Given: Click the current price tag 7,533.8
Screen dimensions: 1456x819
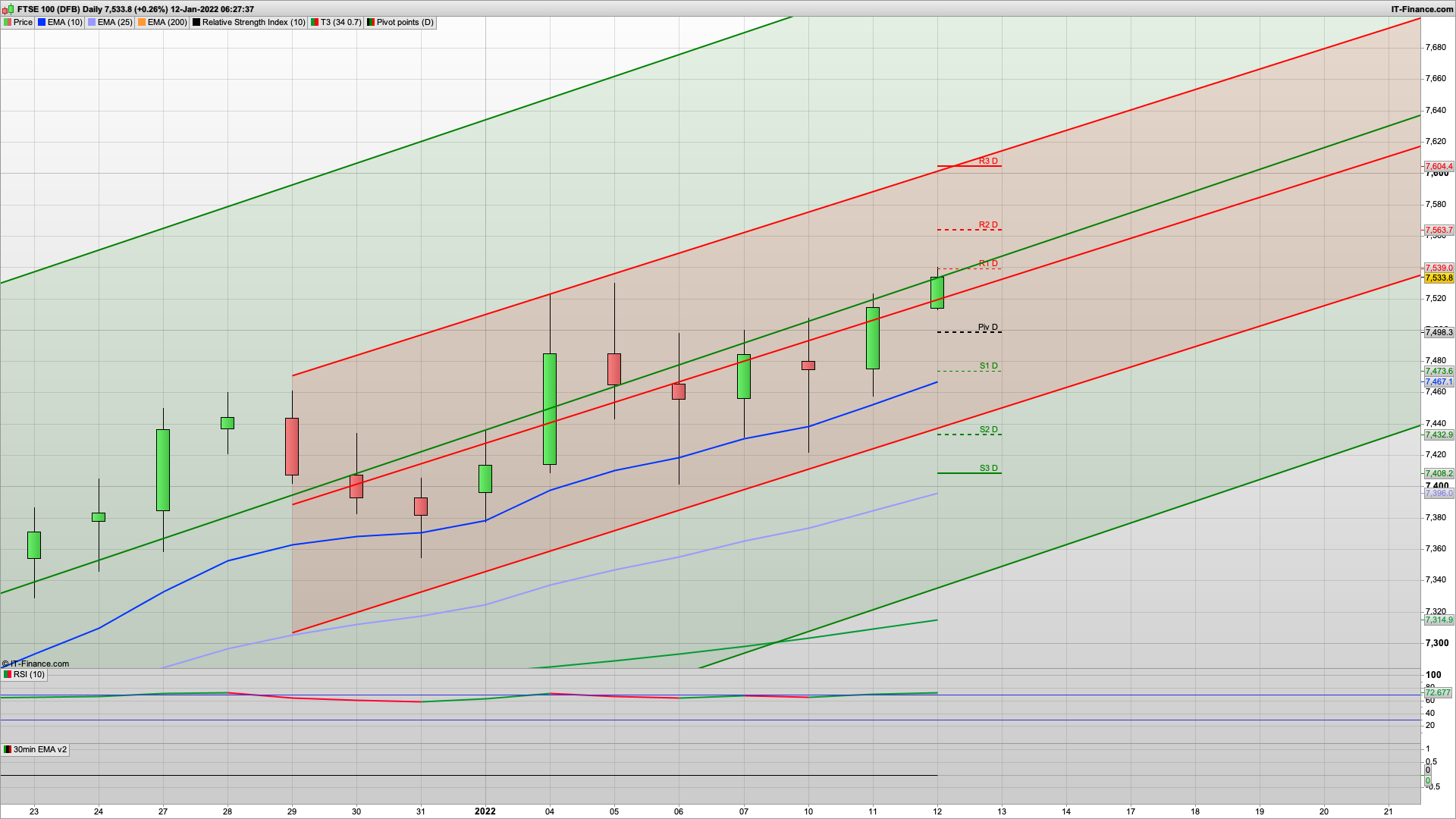Looking at the screenshot, I should point(1439,278).
